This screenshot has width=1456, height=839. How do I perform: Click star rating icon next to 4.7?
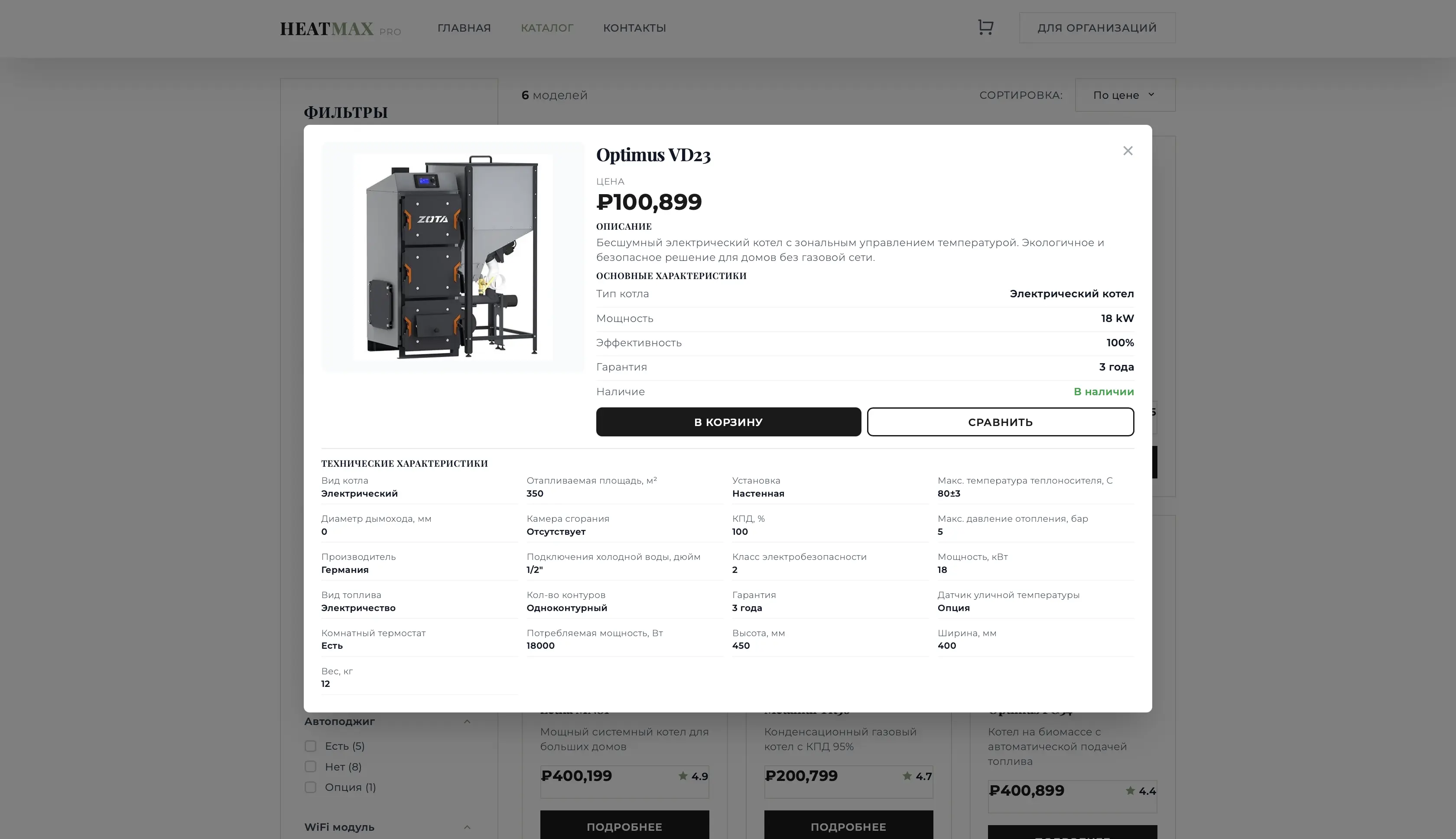click(x=907, y=776)
